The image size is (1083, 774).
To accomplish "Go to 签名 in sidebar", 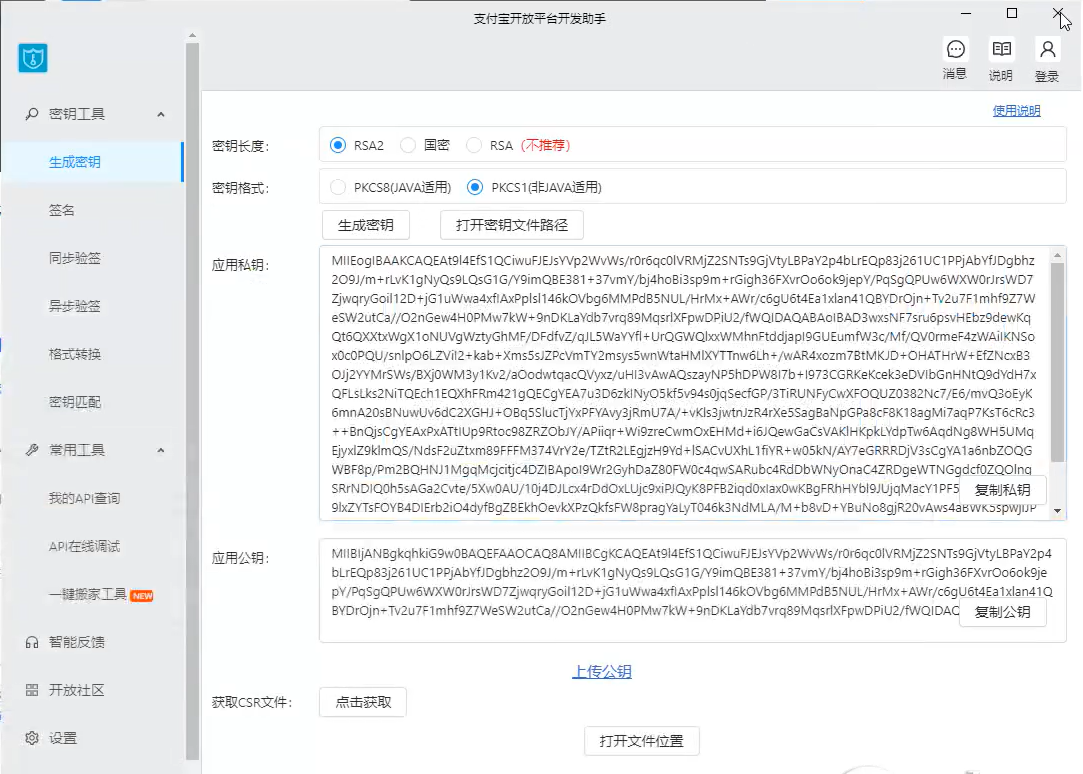I will (x=62, y=210).
